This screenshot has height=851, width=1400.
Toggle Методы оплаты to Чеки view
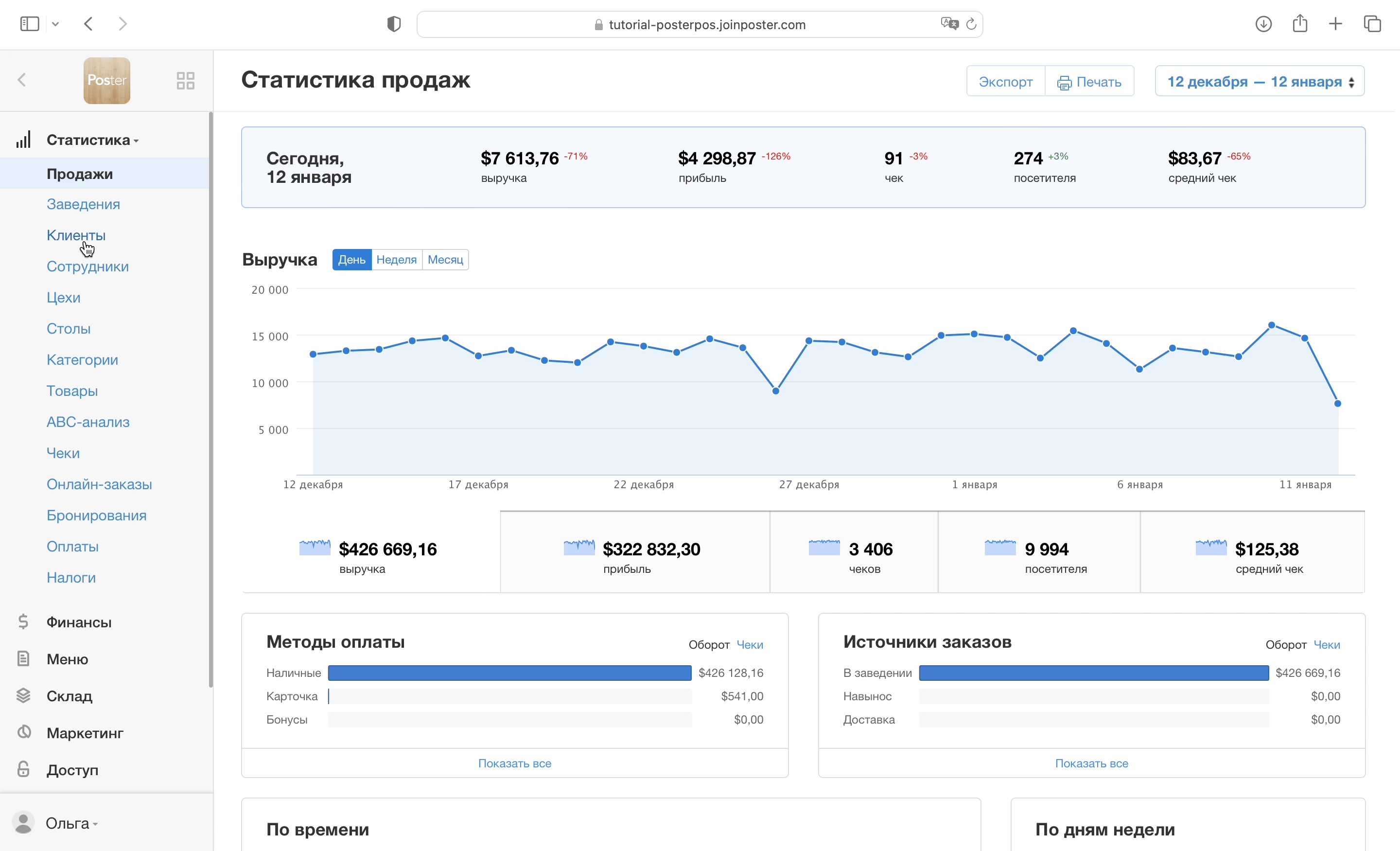click(x=750, y=645)
